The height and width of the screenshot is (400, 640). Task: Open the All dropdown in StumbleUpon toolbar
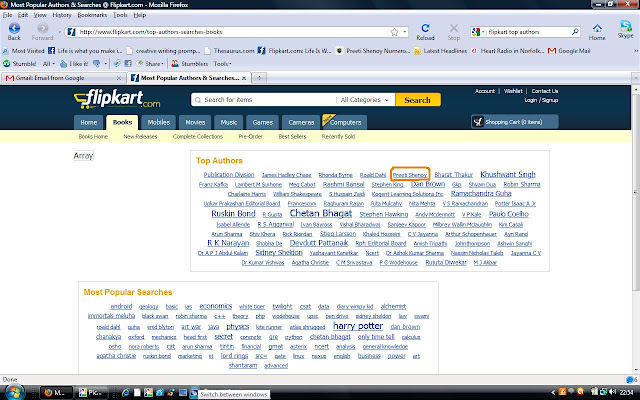[x=48, y=64]
